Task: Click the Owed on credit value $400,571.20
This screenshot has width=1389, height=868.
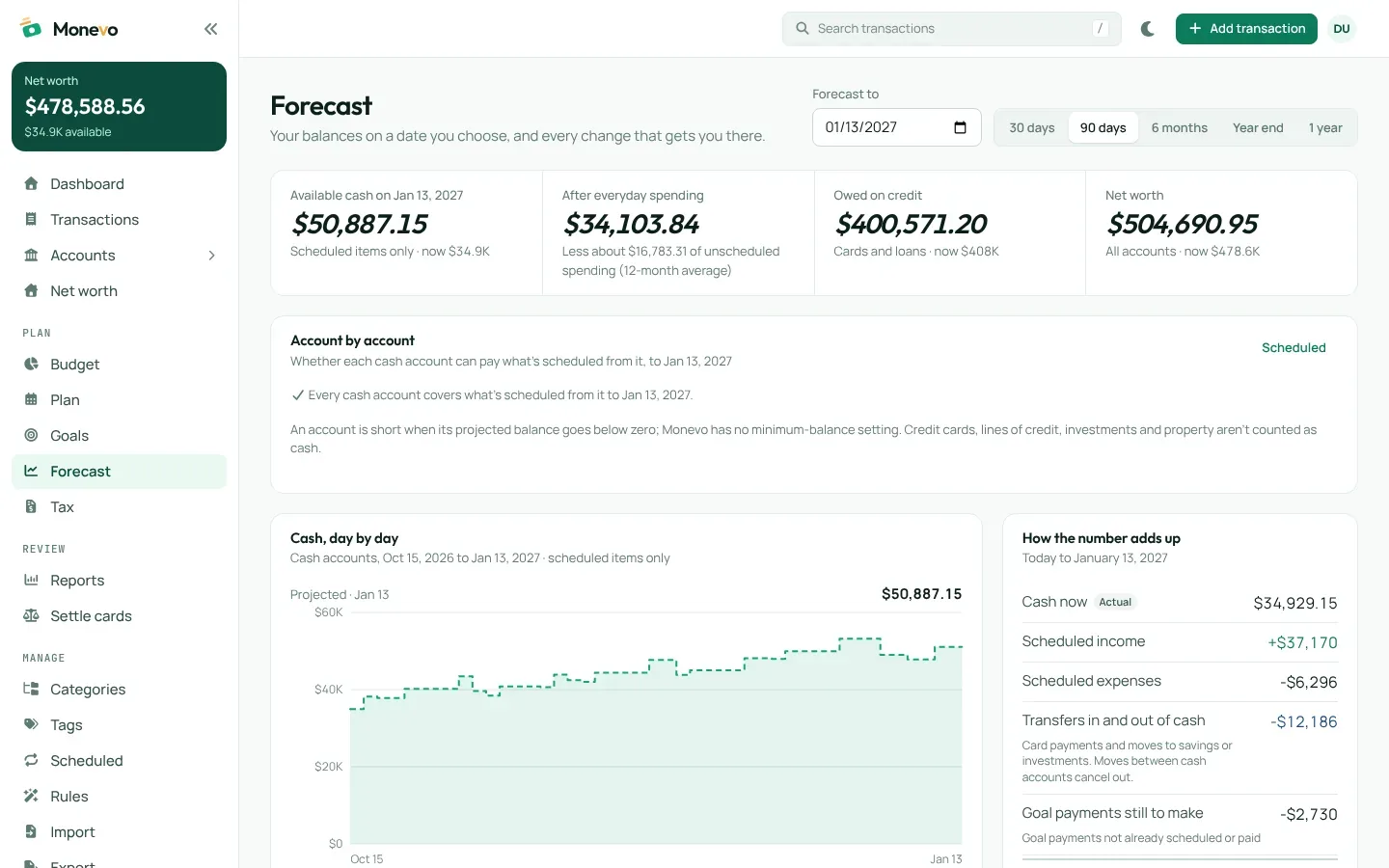Action: click(910, 224)
